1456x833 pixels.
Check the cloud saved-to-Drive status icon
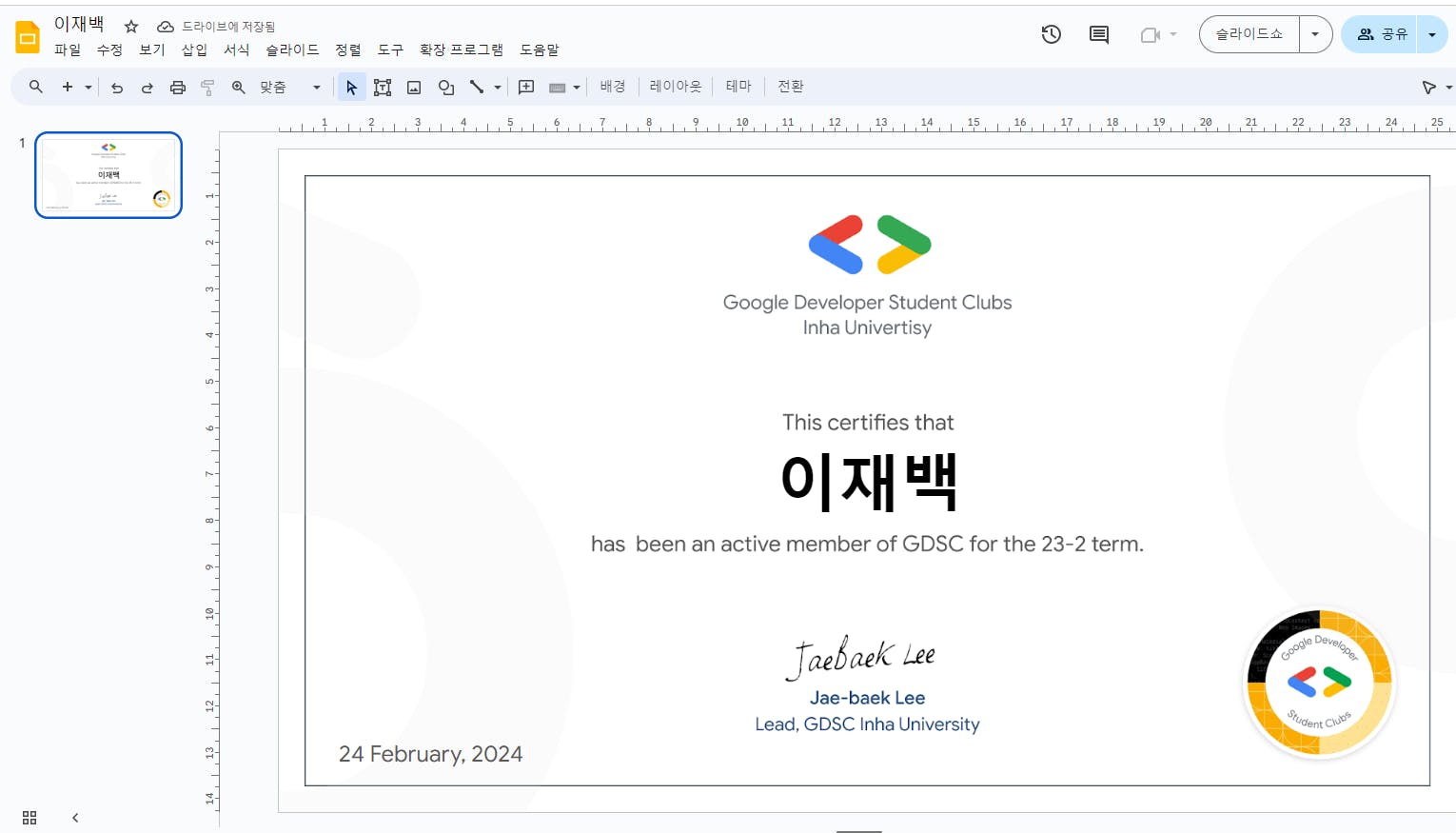[166, 27]
